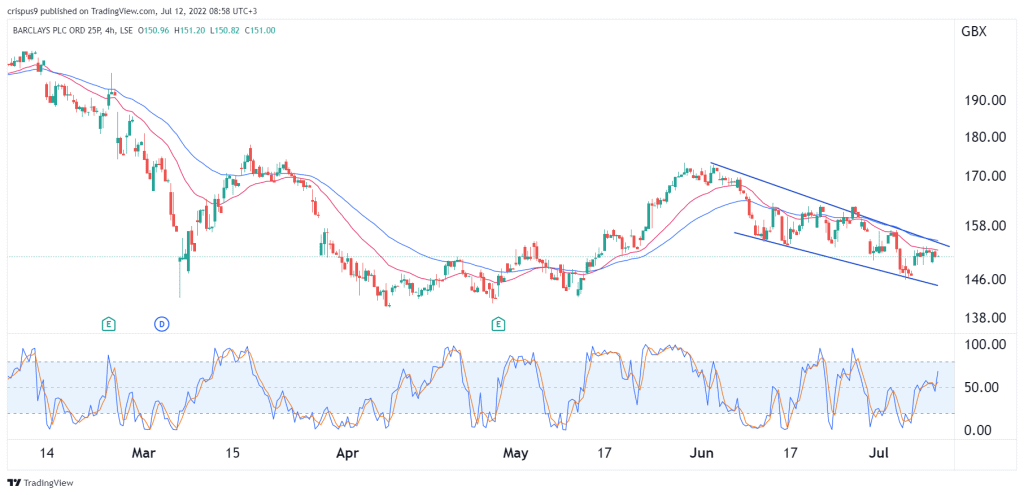This screenshot has height=495, width=1024.
Task: Click the blue dividend D marker
Action: pos(161,323)
